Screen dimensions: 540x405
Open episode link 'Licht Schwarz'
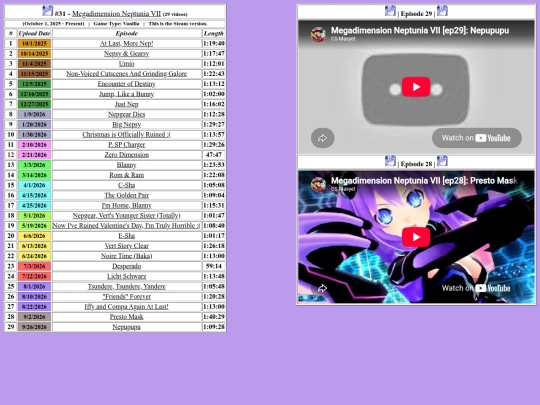126,277
